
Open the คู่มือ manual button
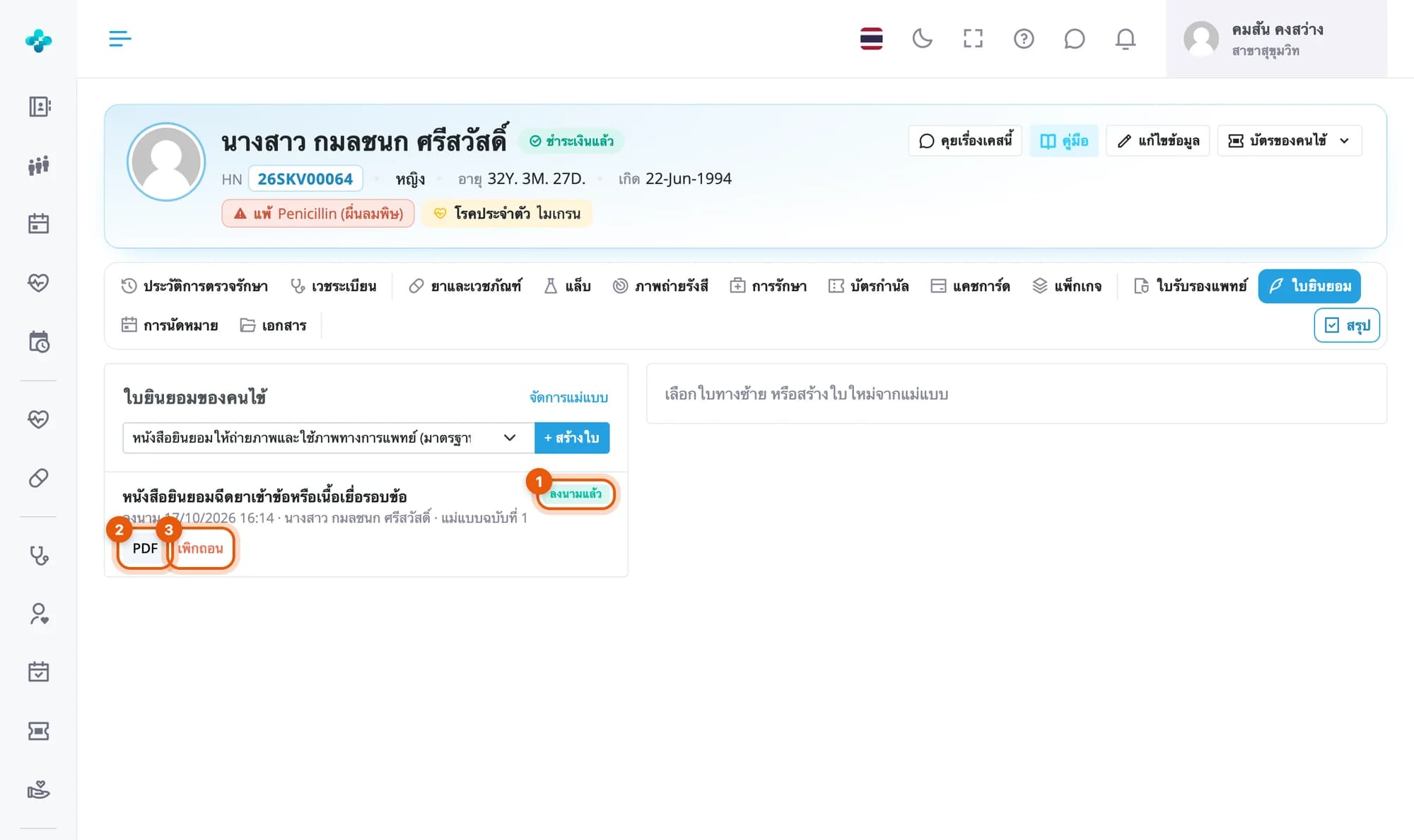[x=1064, y=141]
